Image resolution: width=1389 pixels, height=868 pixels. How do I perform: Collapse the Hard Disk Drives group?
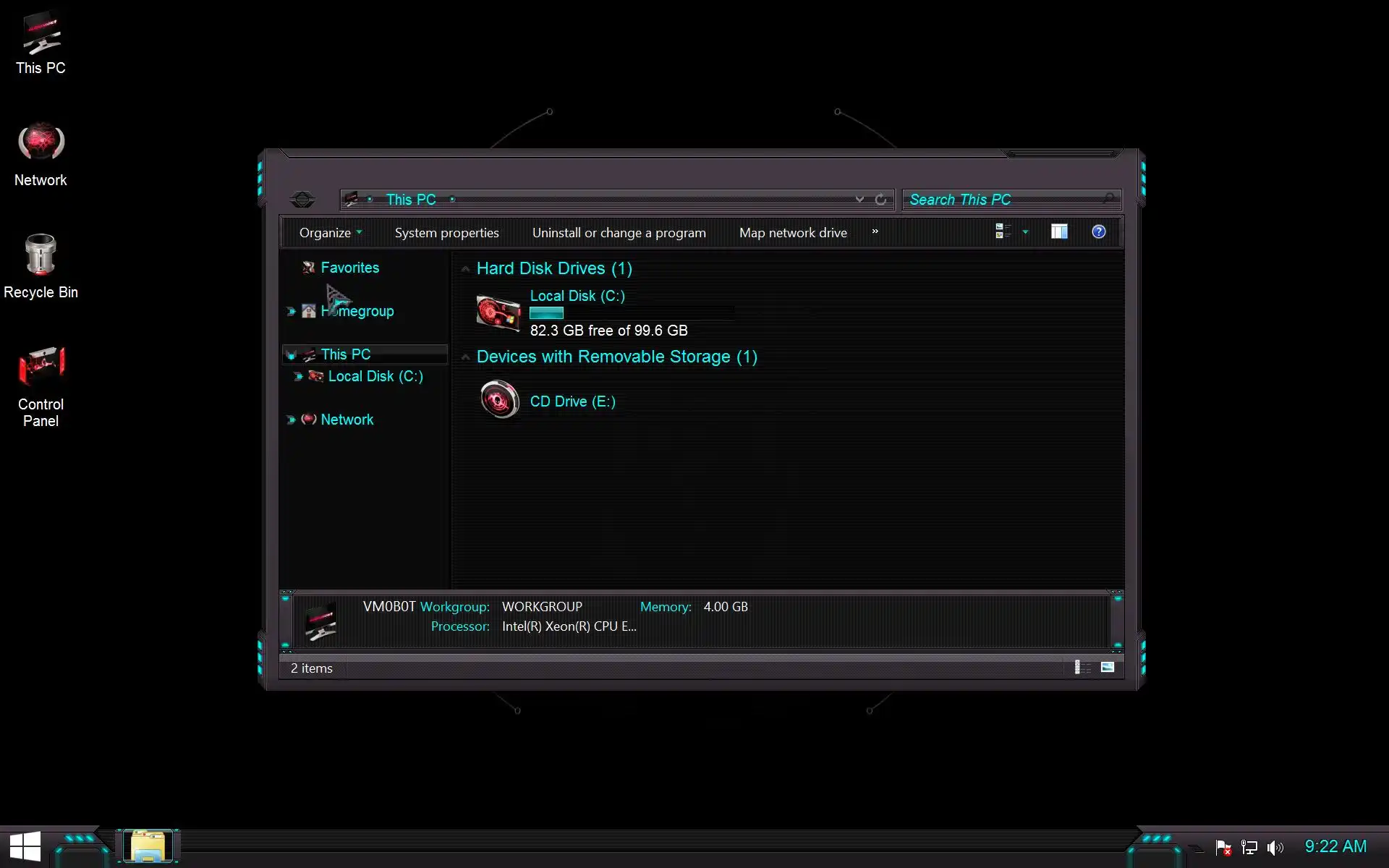point(465,269)
